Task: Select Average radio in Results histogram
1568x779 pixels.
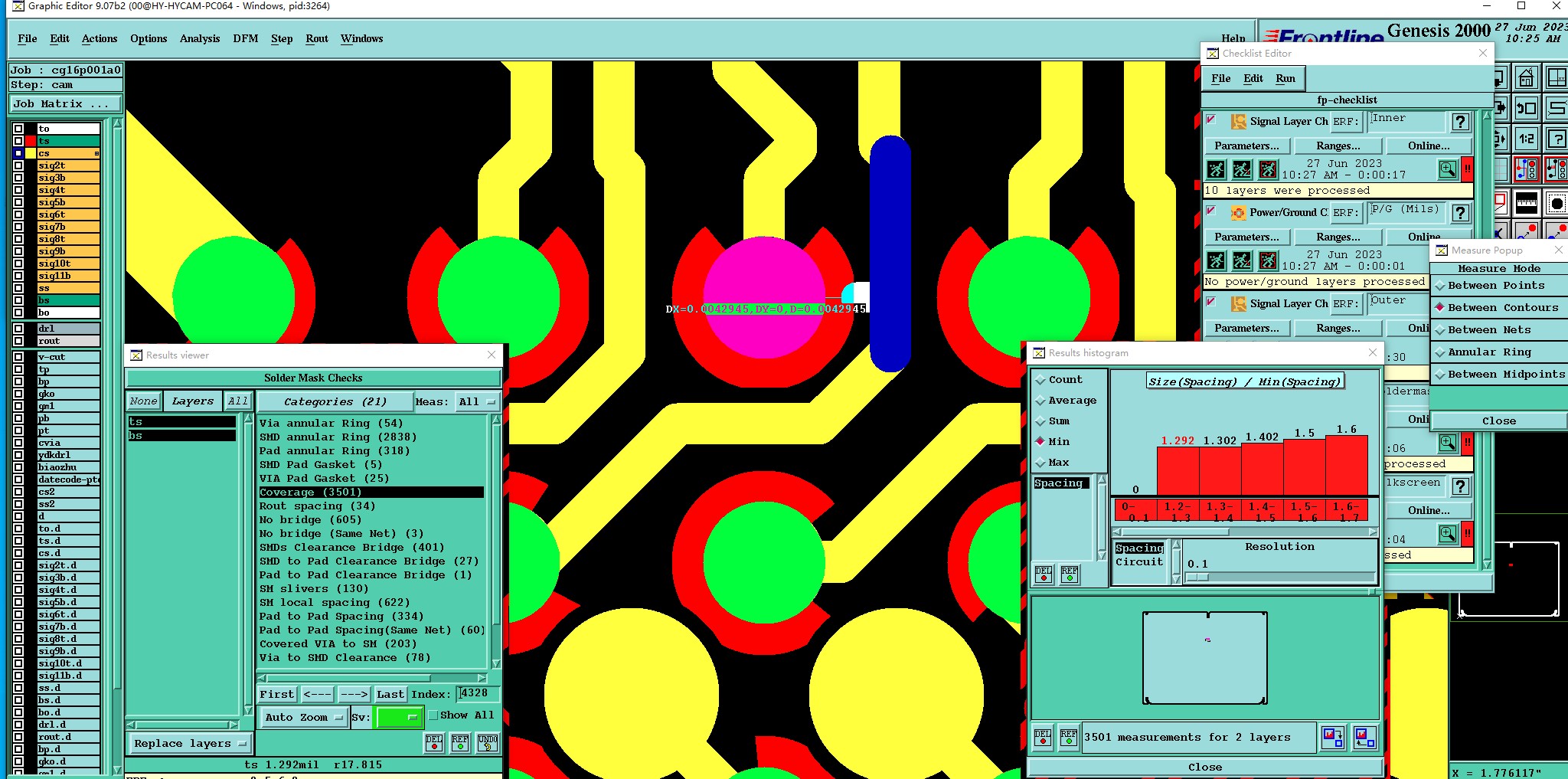Action: [1040, 401]
